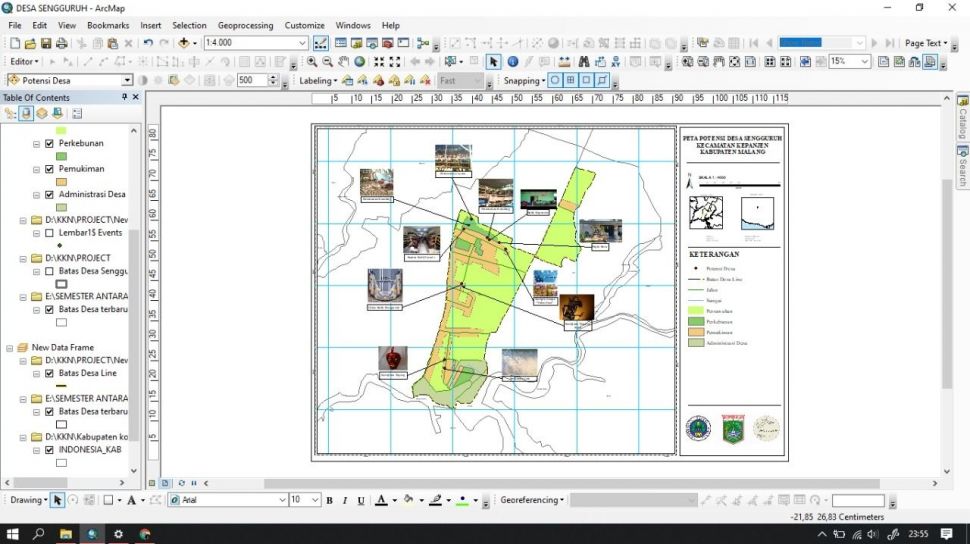Screen dimensions: 970x544
Task: Open the Potensi Desa layer dropdown
Action: click(127, 80)
